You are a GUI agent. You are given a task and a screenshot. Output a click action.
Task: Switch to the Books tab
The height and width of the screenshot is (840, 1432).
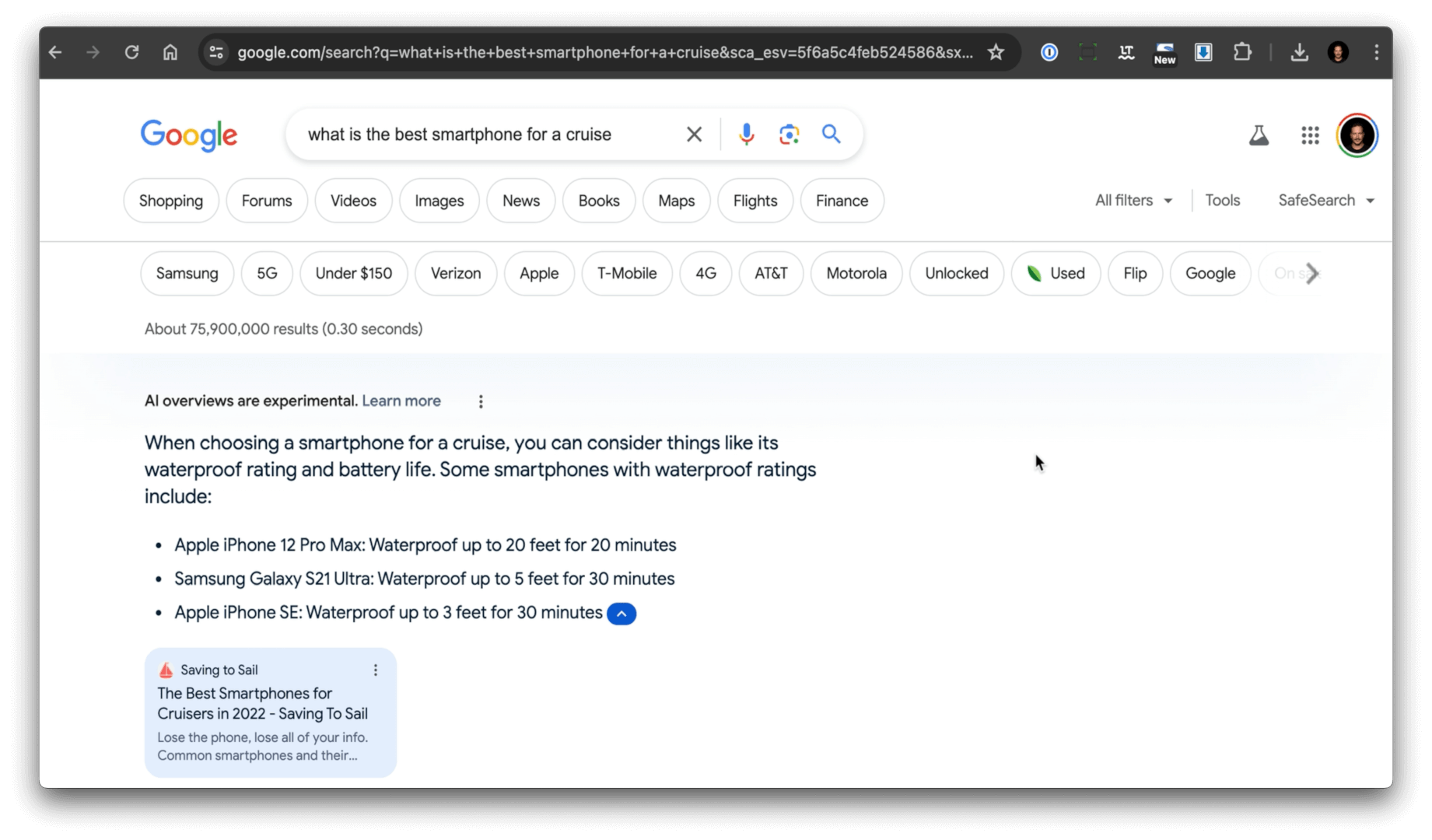coord(599,201)
